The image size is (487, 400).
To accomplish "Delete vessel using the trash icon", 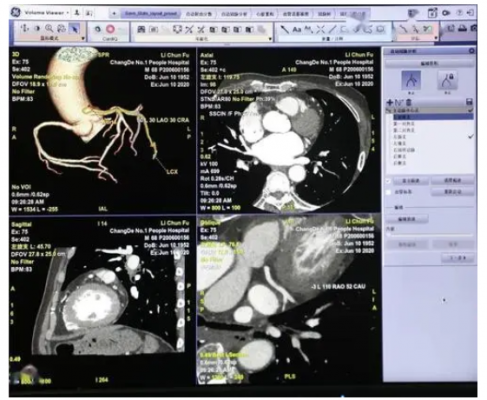I will click(409, 102).
